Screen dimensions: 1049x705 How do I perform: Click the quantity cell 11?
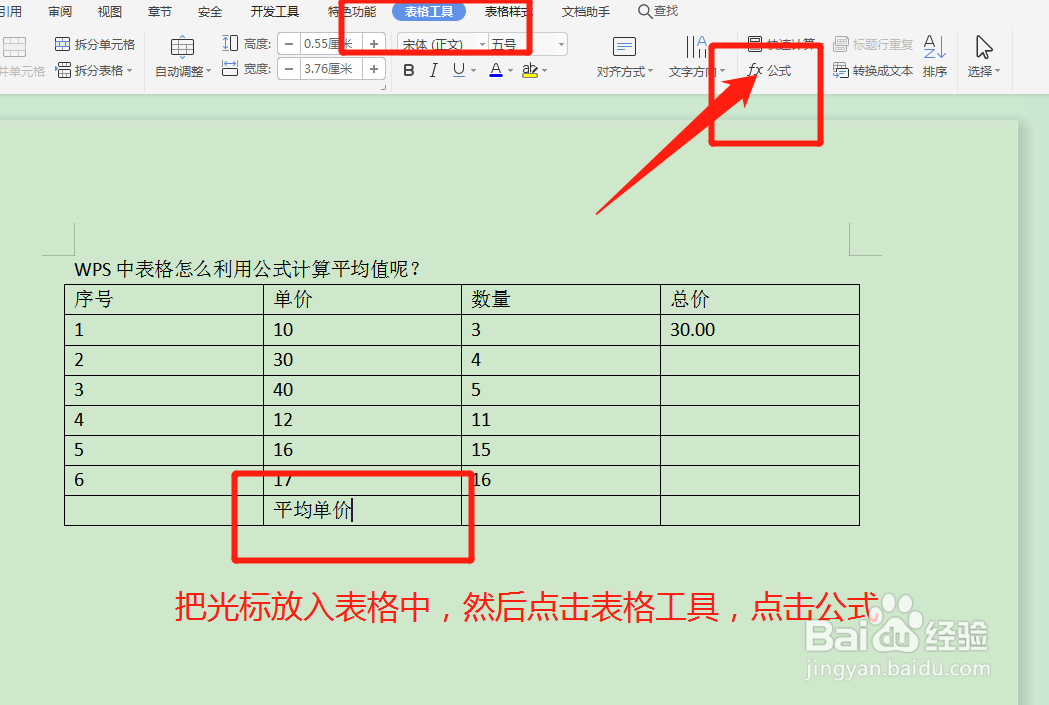(x=561, y=420)
